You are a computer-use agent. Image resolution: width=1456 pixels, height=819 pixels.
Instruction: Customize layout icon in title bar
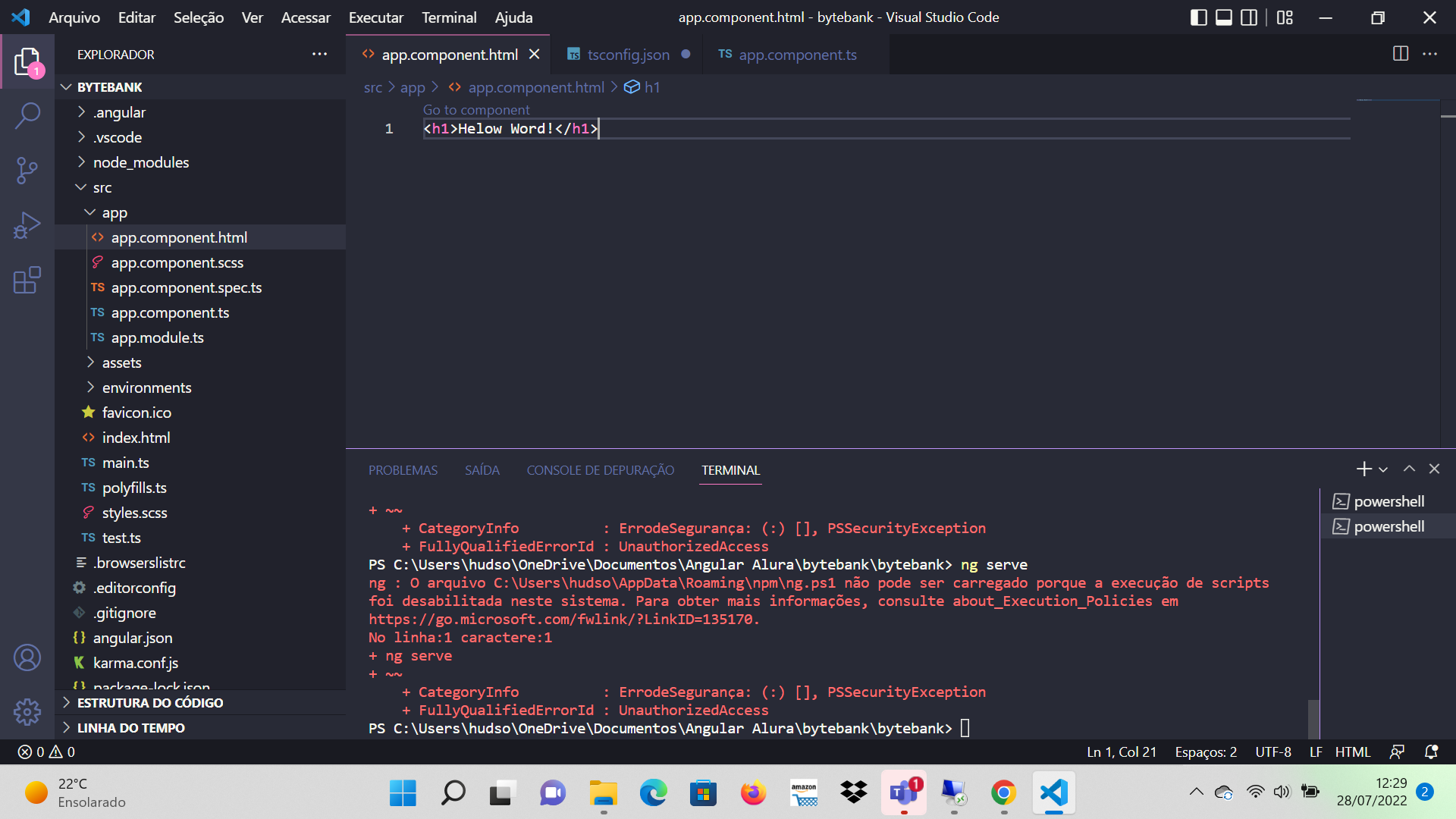pyautogui.click(x=1285, y=17)
